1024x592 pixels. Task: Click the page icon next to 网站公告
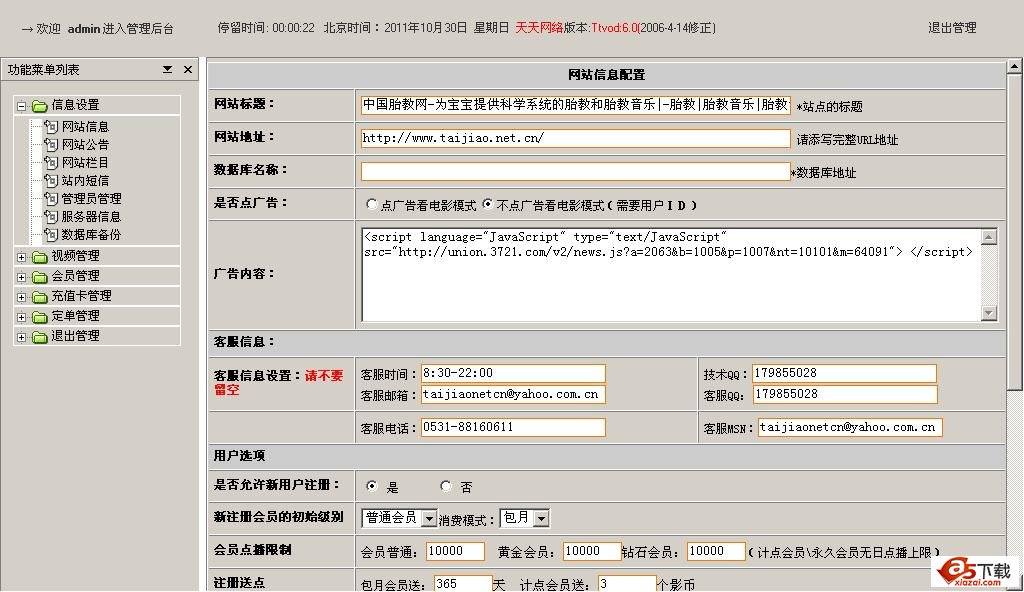51,144
